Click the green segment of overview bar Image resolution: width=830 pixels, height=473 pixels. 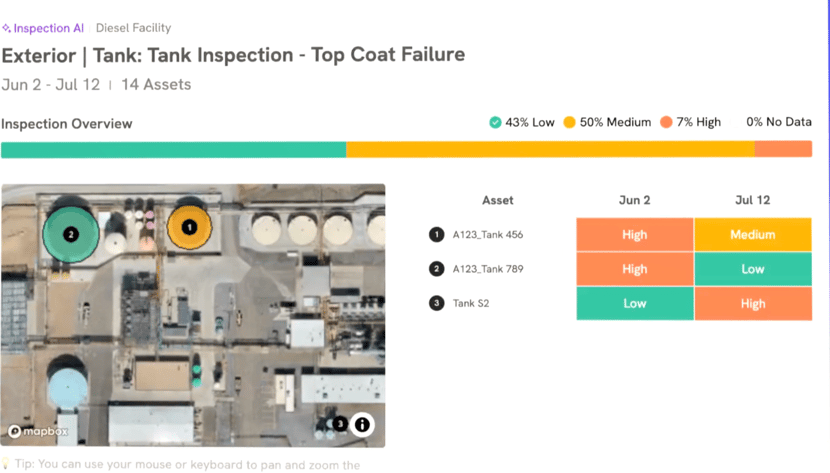click(173, 150)
